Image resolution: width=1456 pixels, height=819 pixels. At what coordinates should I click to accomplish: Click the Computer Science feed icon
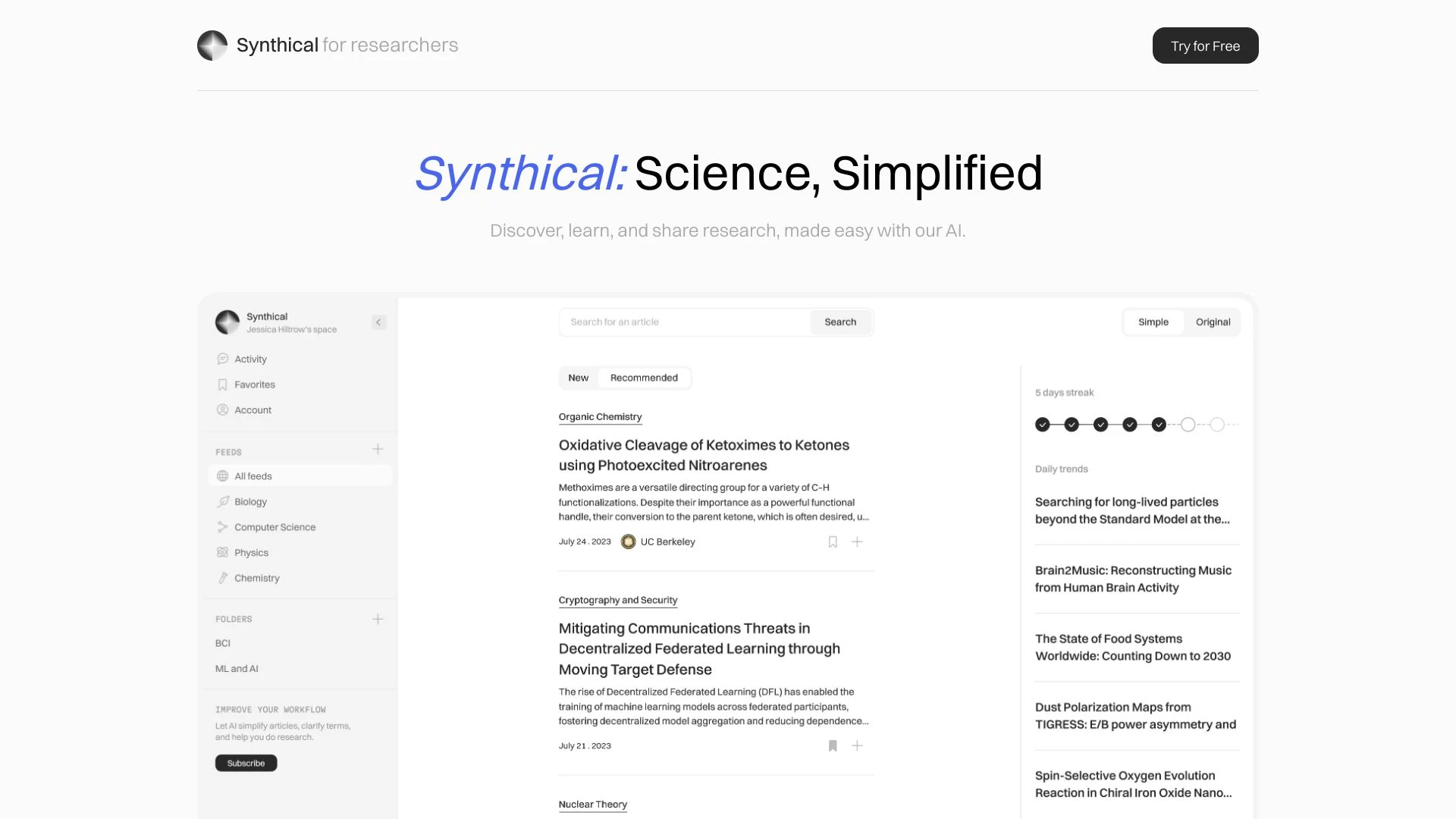(x=222, y=527)
